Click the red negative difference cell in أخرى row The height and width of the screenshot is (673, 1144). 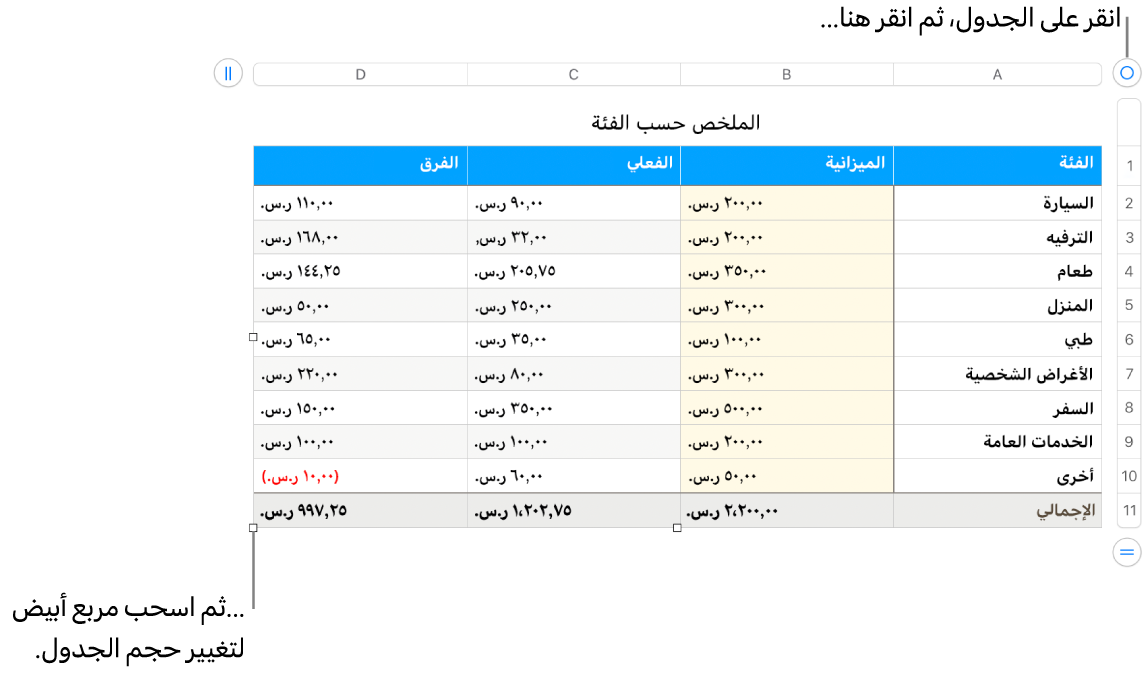tap(360, 476)
